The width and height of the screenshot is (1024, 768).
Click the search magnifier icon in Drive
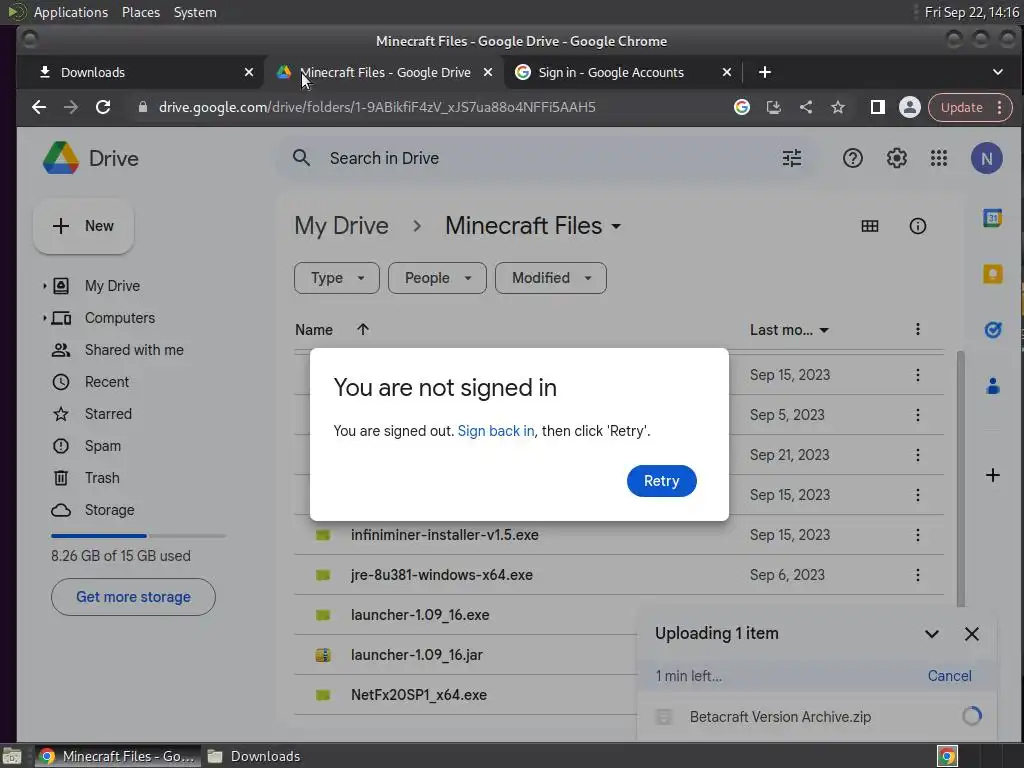tap(301, 158)
